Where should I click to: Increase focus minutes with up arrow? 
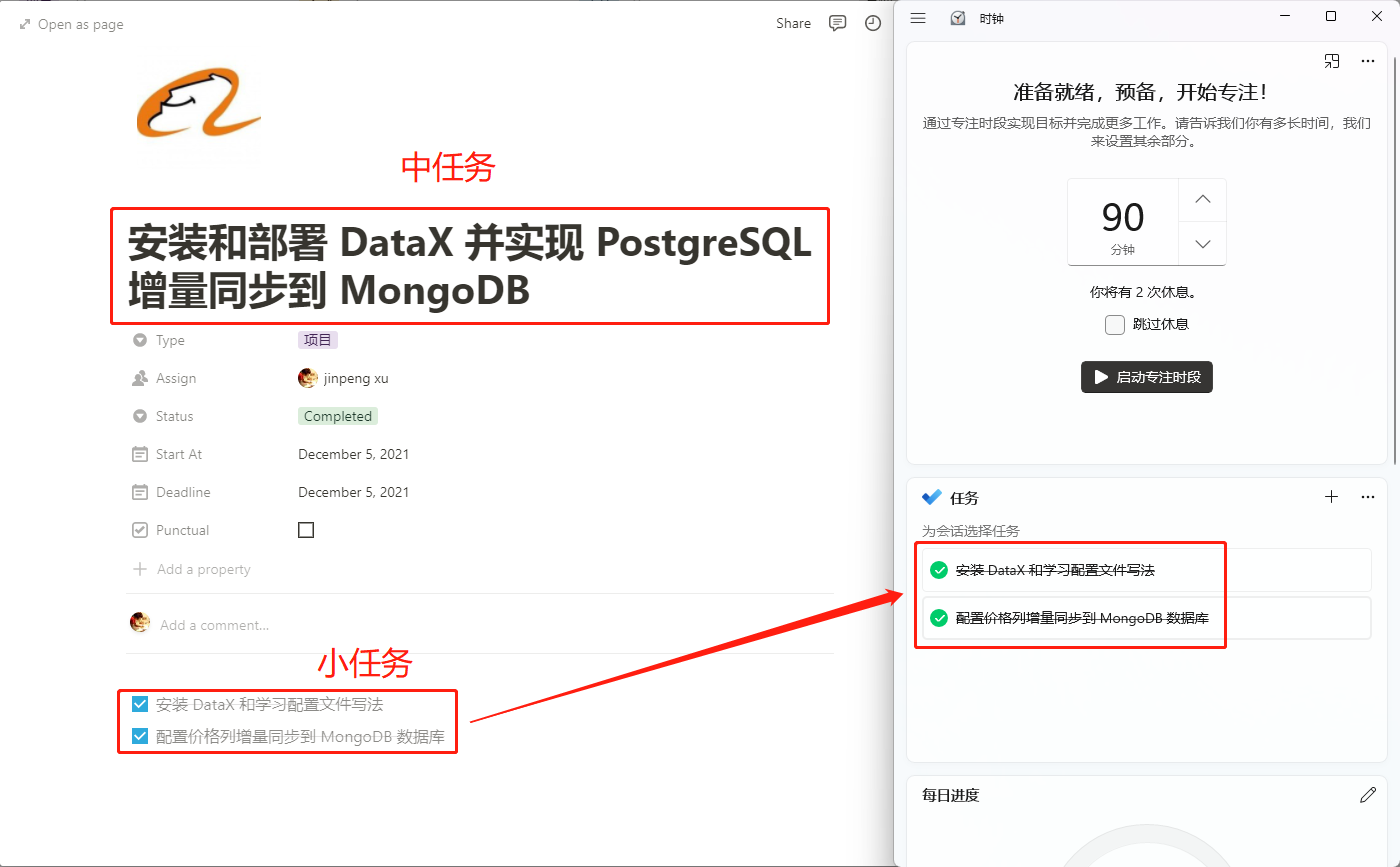1203,200
